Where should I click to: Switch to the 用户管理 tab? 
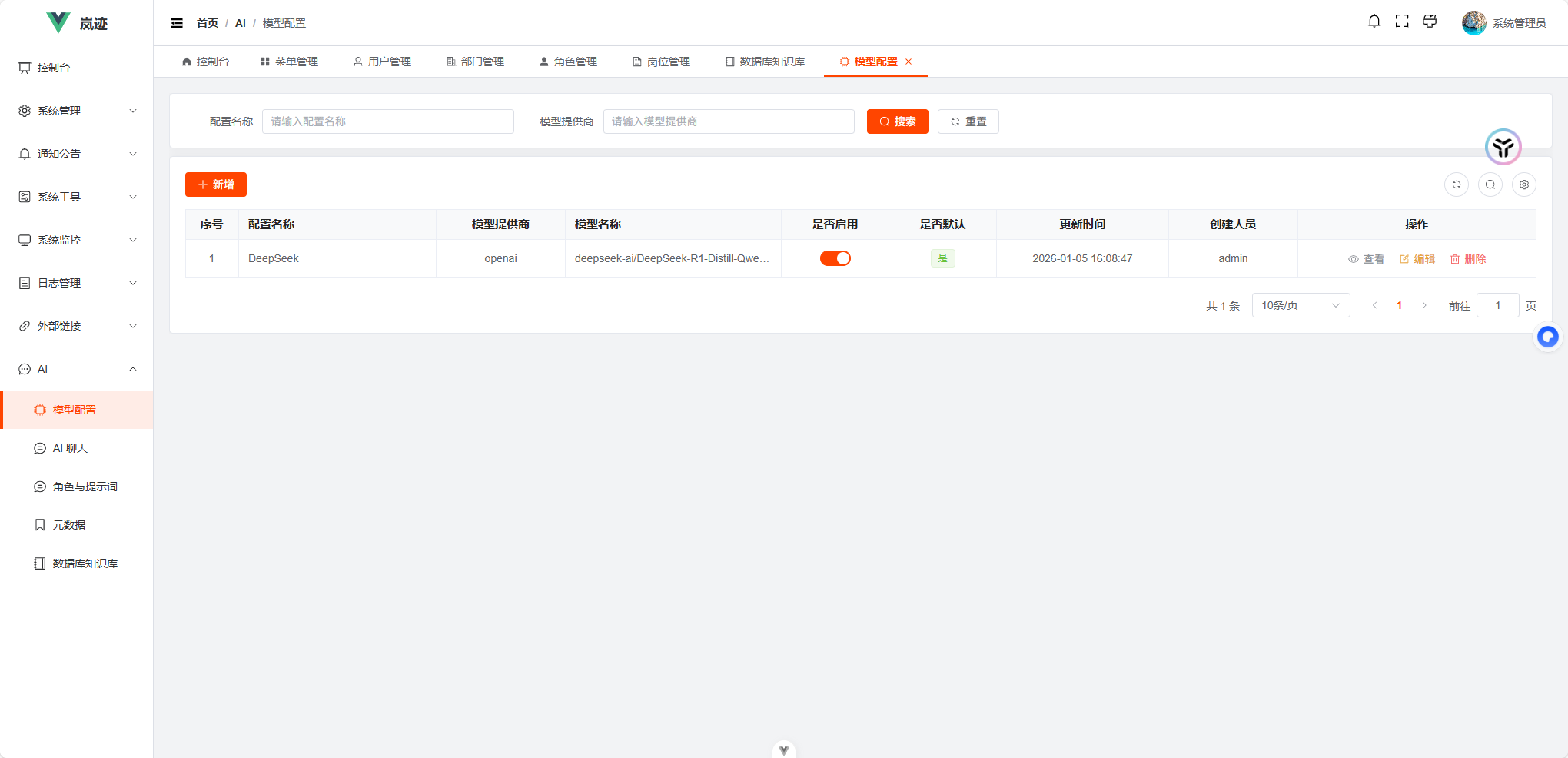pyautogui.click(x=382, y=62)
